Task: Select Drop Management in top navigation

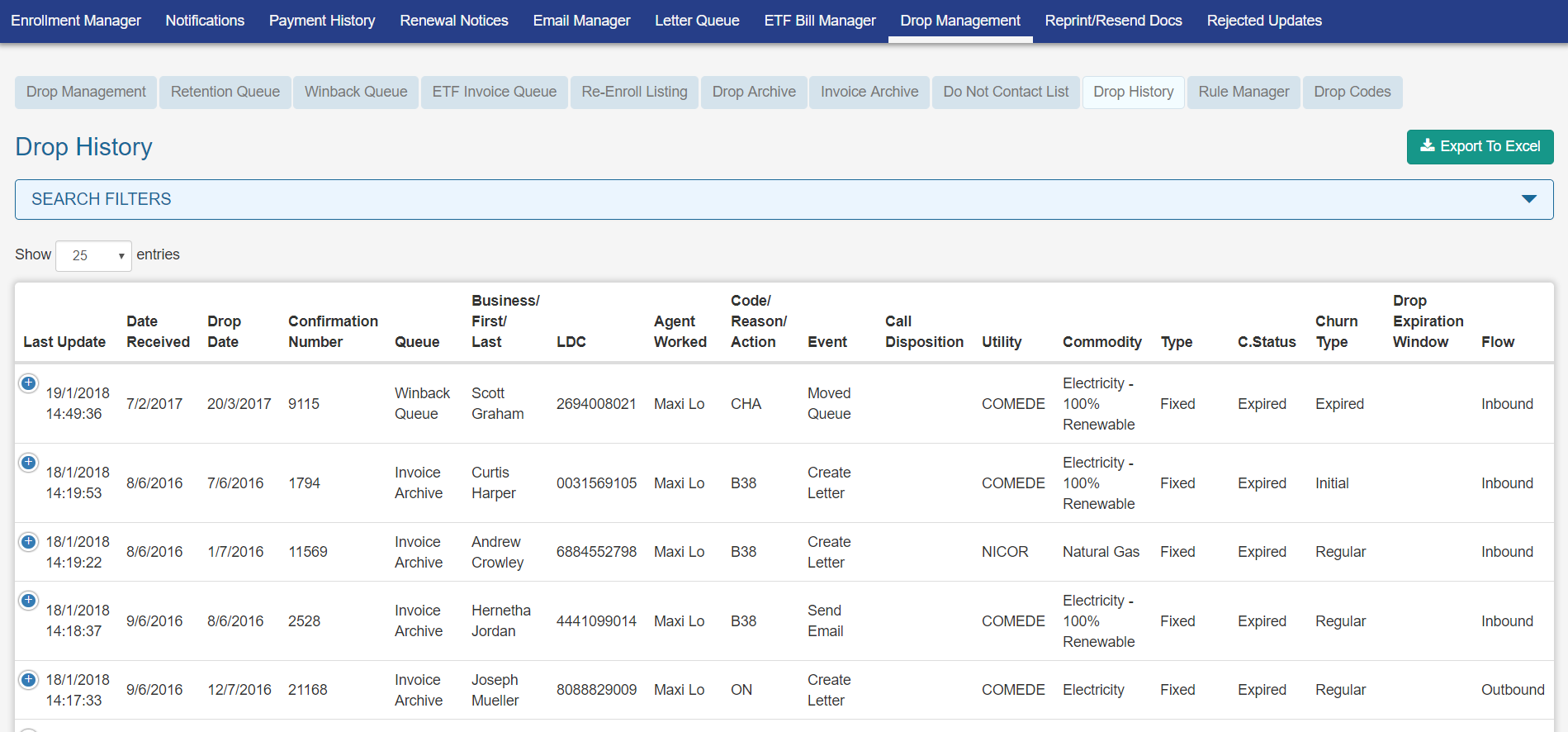Action: pos(960,21)
